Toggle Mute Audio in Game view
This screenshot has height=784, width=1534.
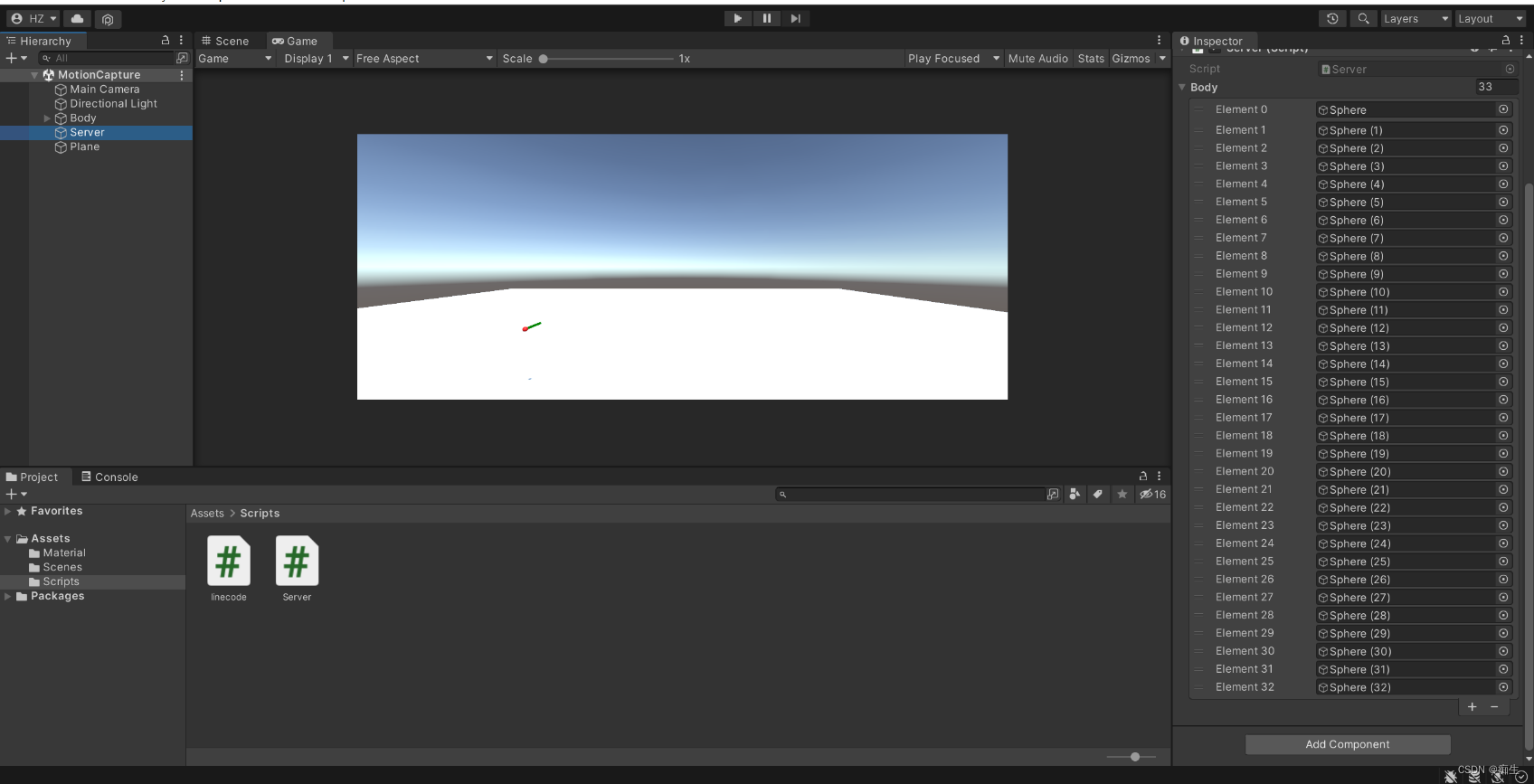point(1037,59)
